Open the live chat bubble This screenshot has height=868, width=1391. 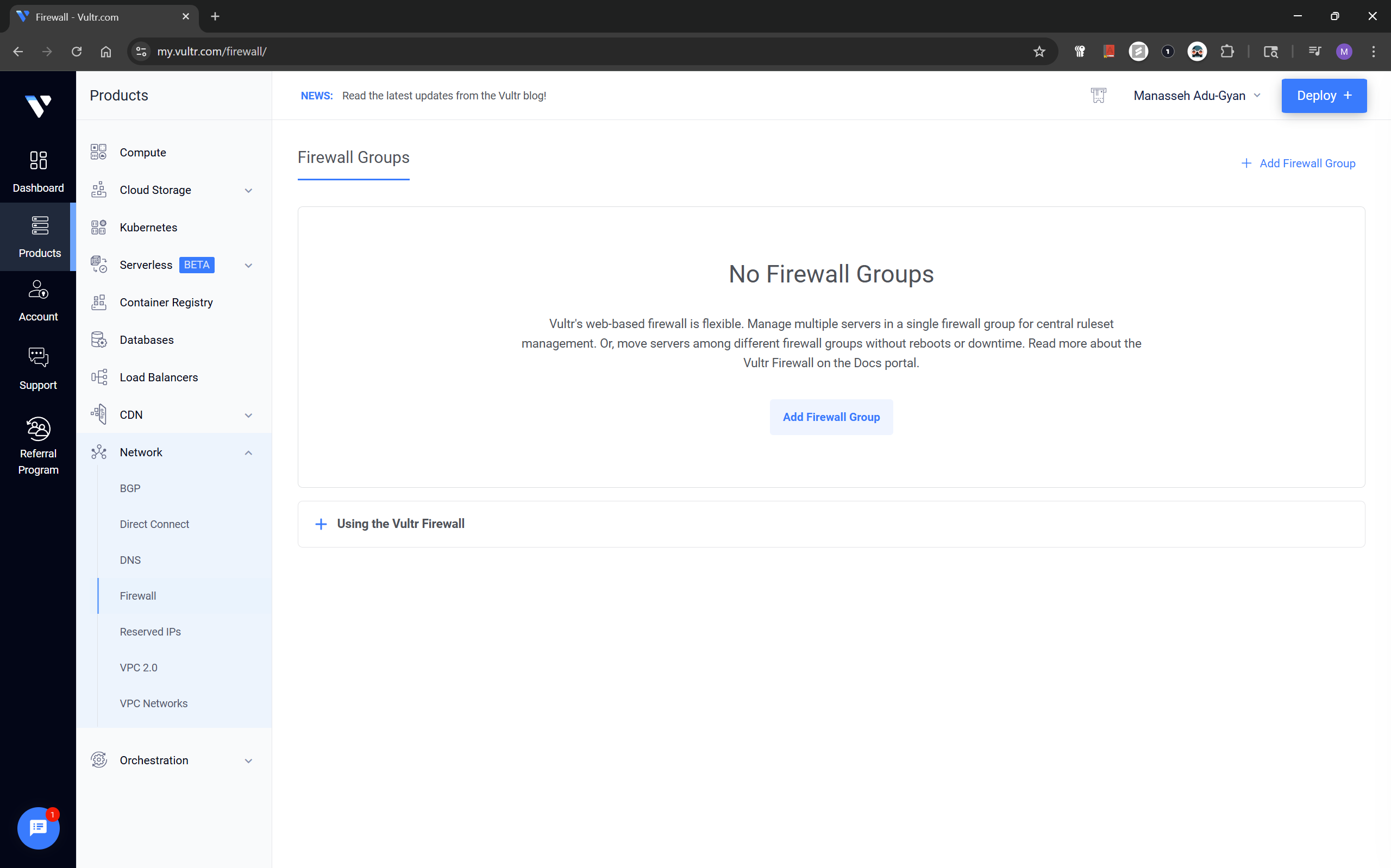(38, 827)
